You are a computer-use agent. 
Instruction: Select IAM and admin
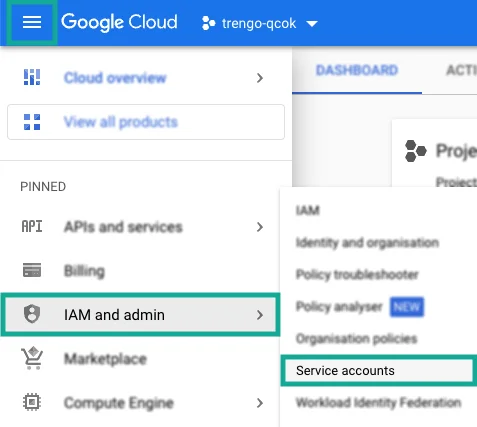click(x=140, y=315)
